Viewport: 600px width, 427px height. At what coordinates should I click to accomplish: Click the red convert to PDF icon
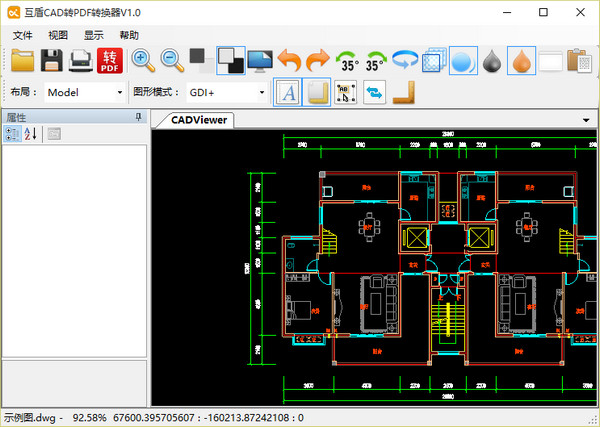109,61
